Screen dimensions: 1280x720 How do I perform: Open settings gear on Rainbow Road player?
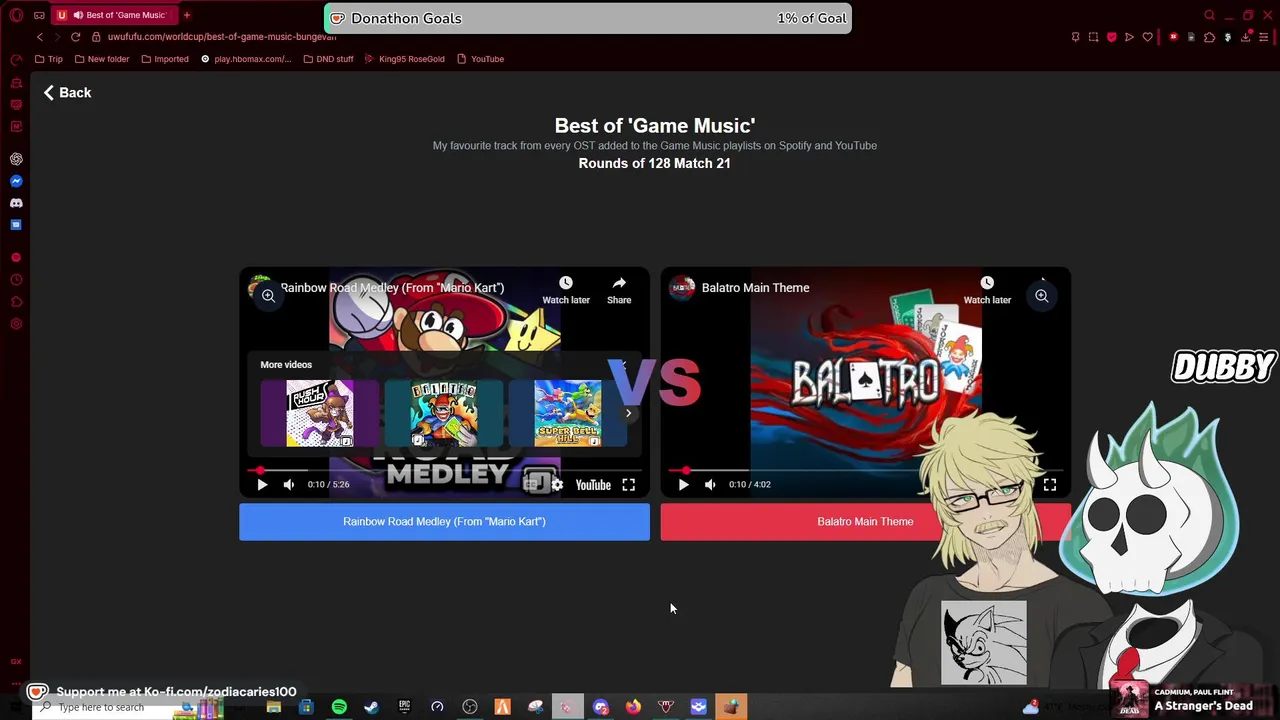[557, 485]
